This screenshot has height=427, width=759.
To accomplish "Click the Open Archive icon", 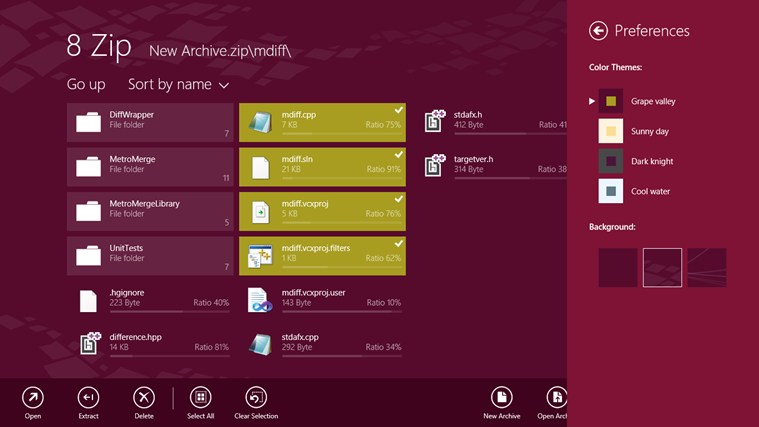I will [557, 398].
